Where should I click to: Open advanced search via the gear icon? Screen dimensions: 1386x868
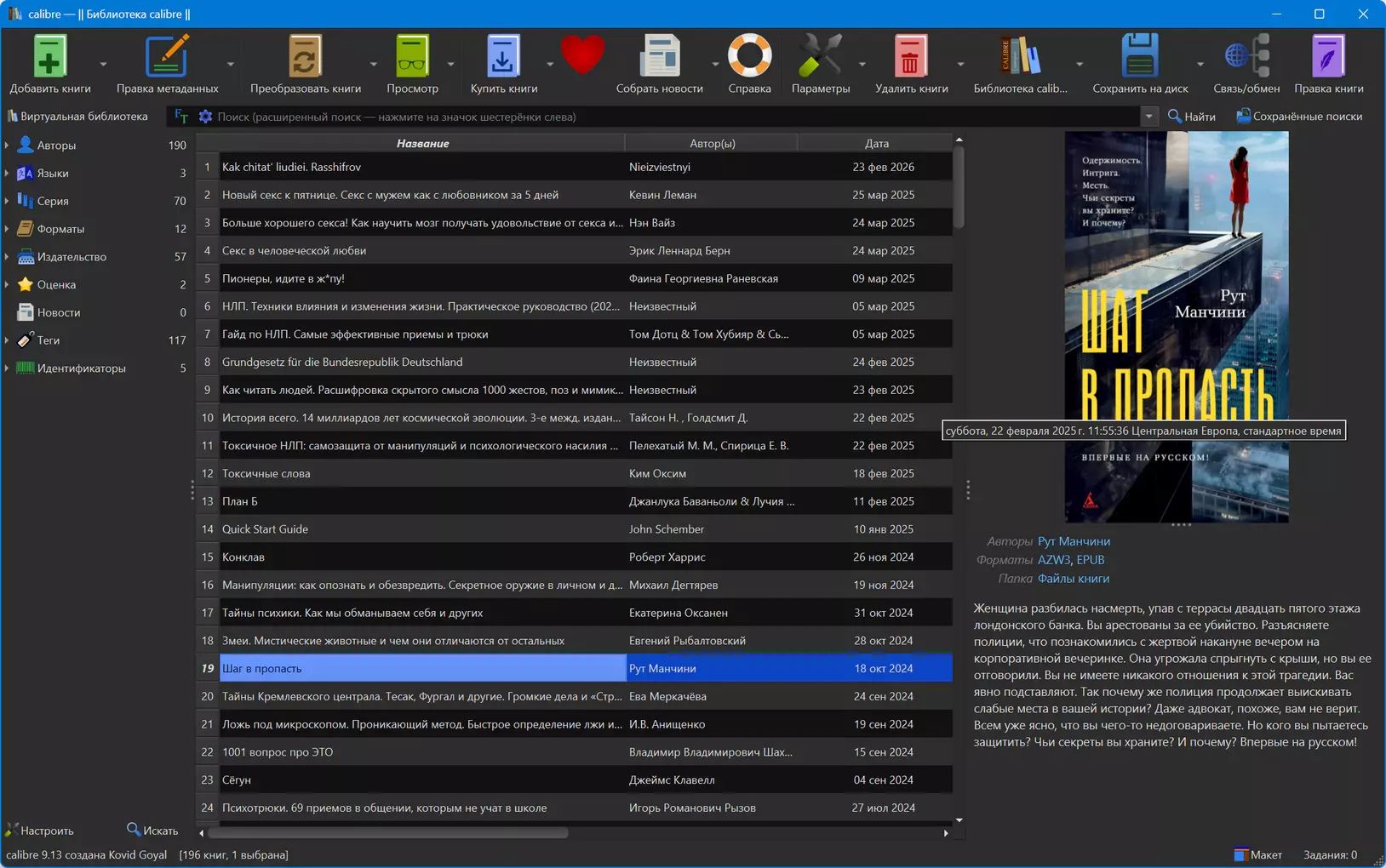point(205,117)
